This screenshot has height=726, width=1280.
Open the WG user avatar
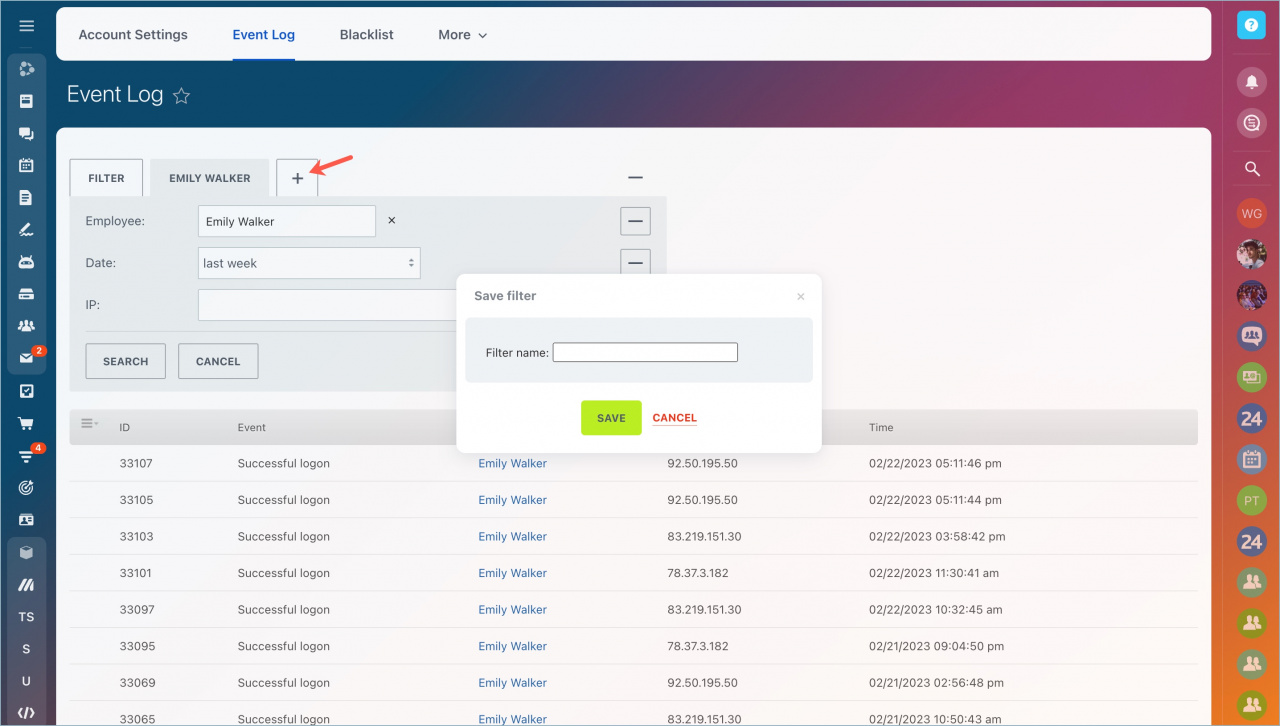click(x=1251, y=213)
